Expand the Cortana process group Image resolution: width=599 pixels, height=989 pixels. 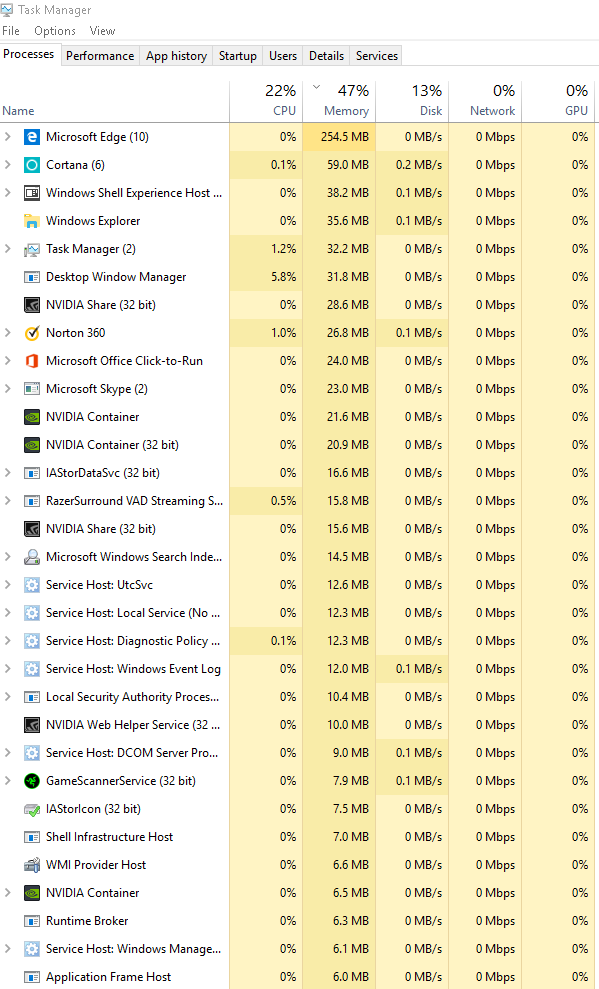click(9, 164)
